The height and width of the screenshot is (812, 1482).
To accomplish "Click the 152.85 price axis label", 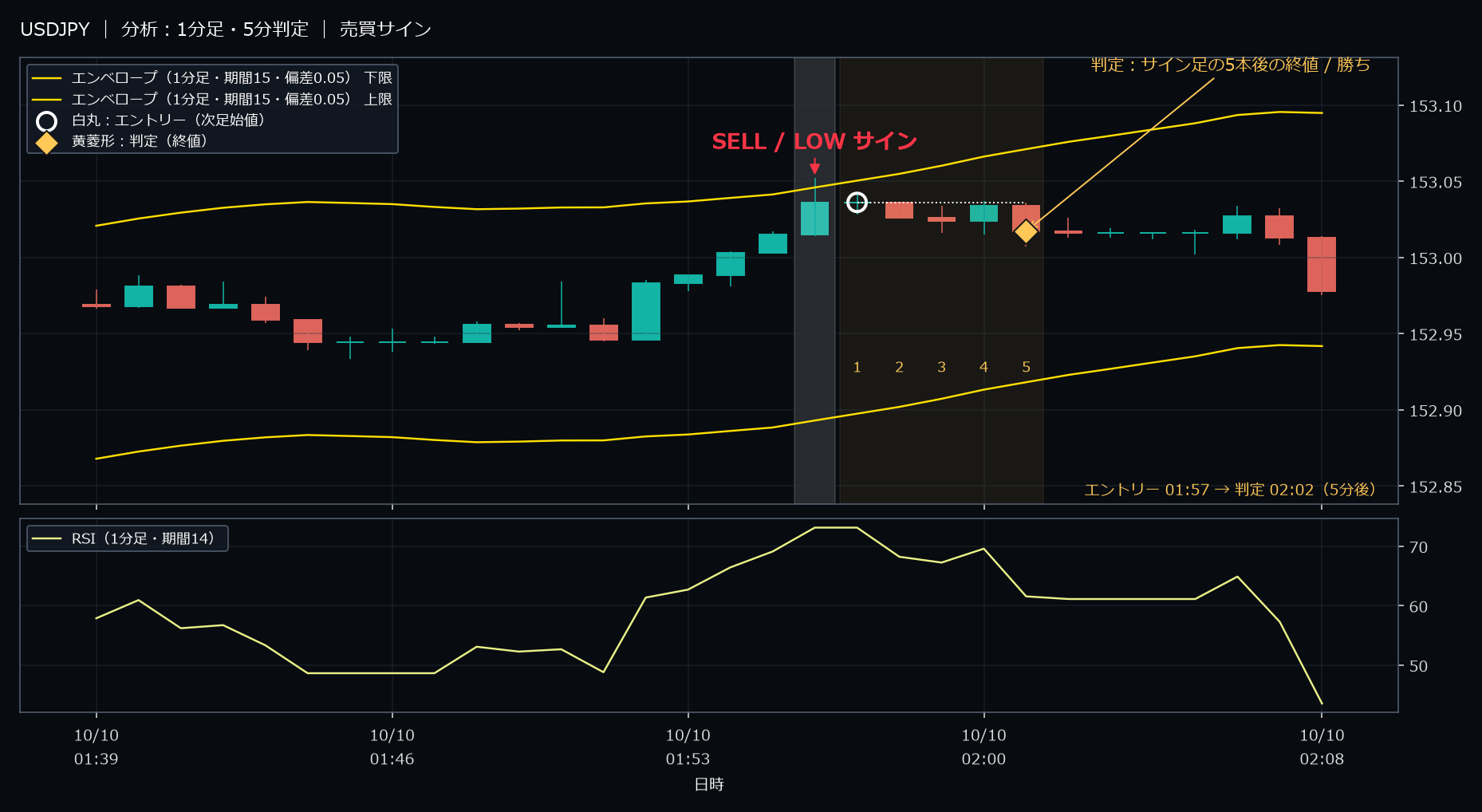I will click(x=1436, y=487).
